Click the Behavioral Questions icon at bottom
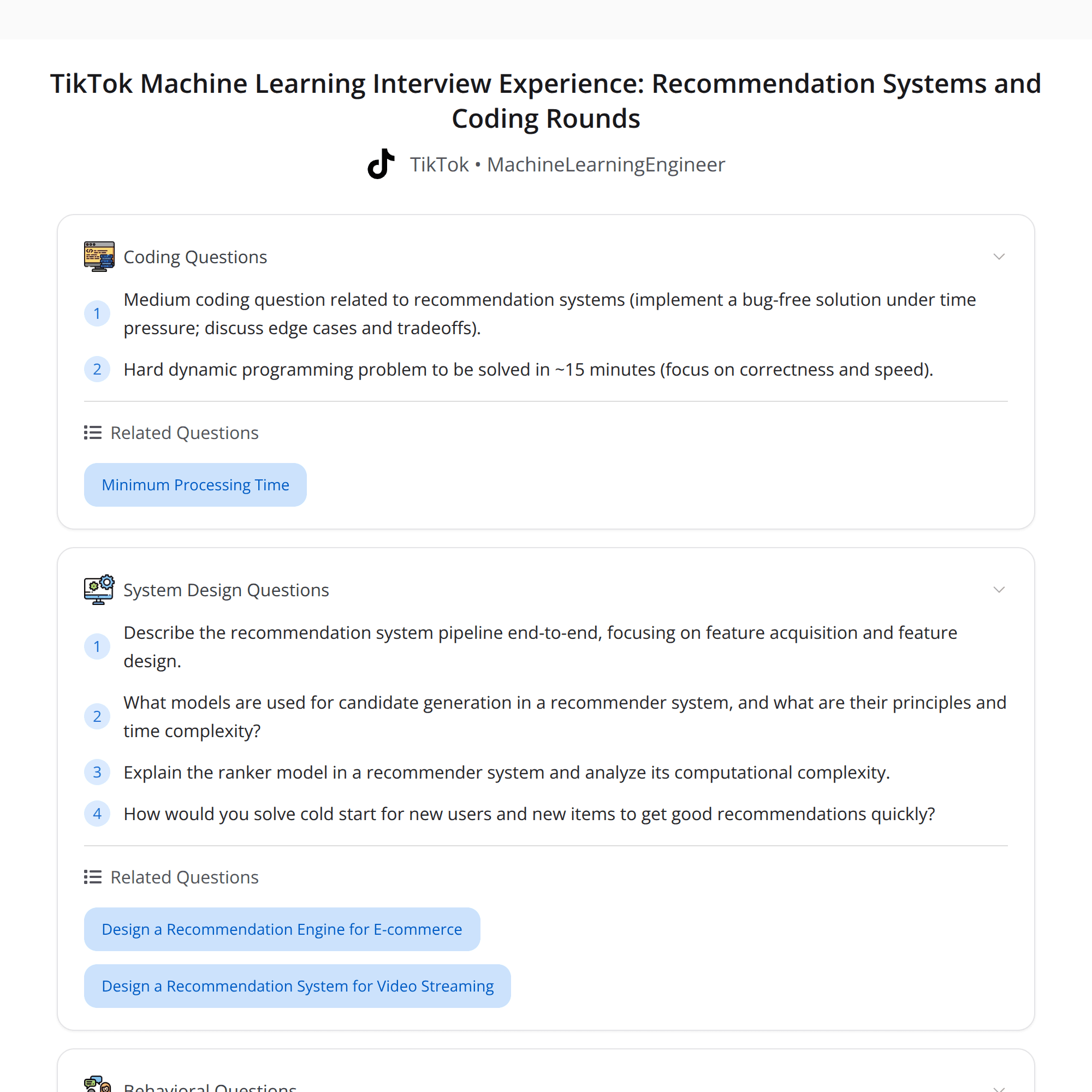Viewport: 1092px width, 1092px height. click(x=99, y=1082)
